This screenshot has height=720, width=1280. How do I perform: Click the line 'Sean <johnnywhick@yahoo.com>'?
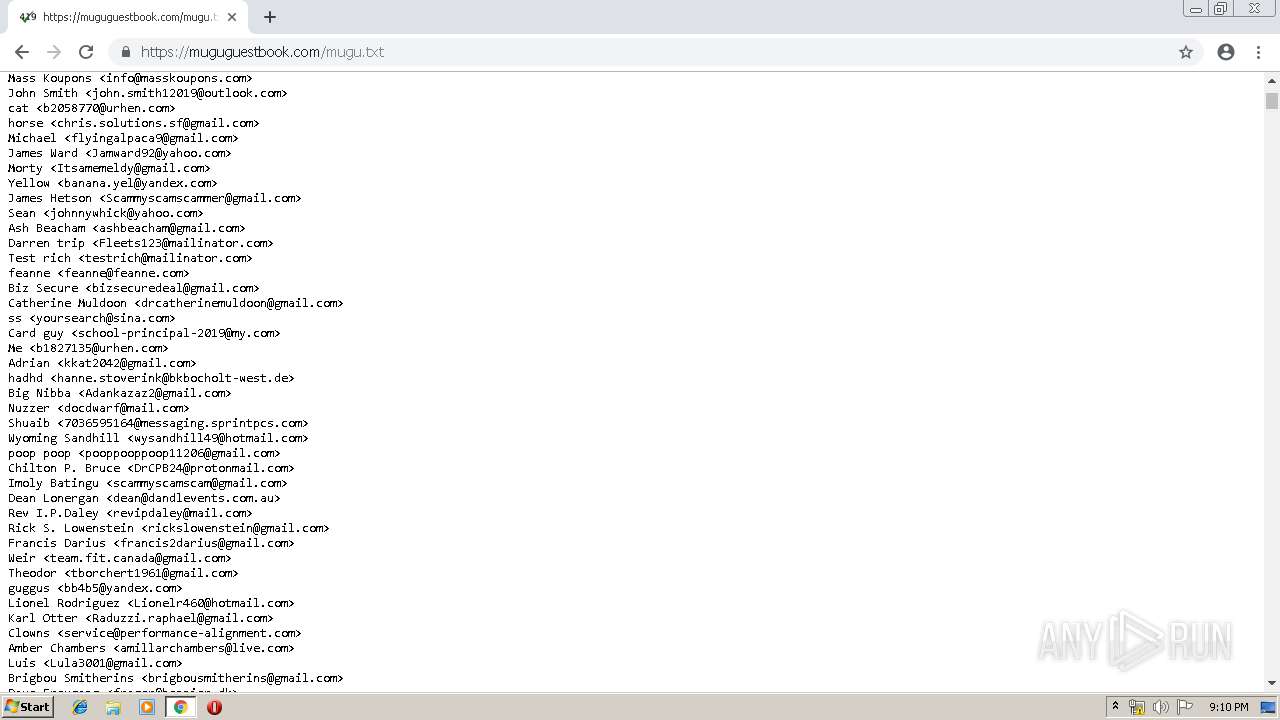tap(106, 213)
